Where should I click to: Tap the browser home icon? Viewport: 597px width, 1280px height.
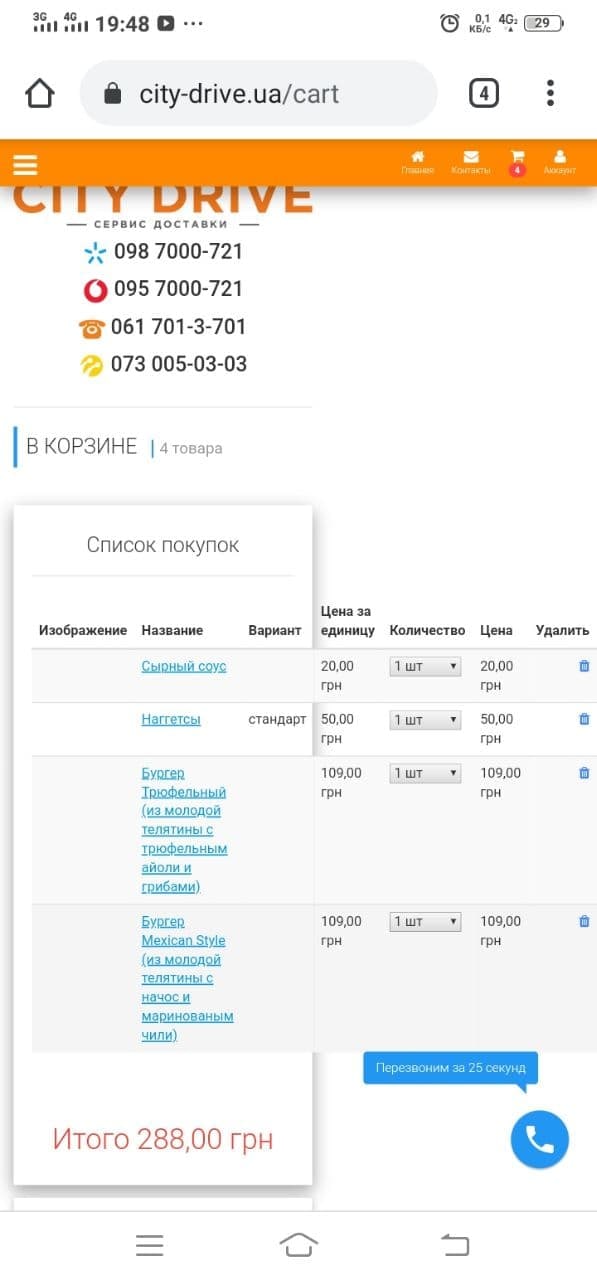click(x=40, y=93)
